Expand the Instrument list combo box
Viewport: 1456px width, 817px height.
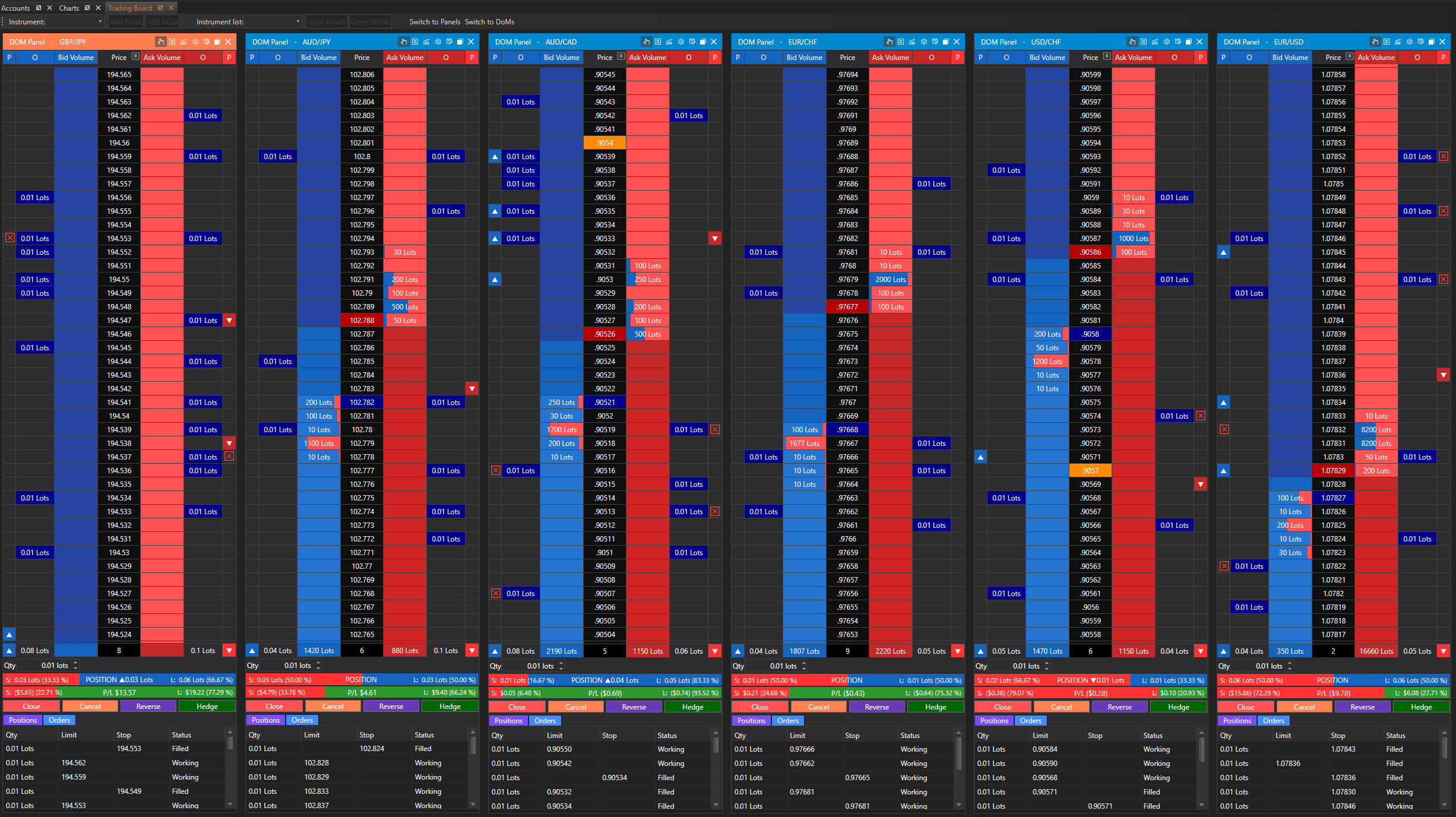pyautogui.click(x=298, y=22)
